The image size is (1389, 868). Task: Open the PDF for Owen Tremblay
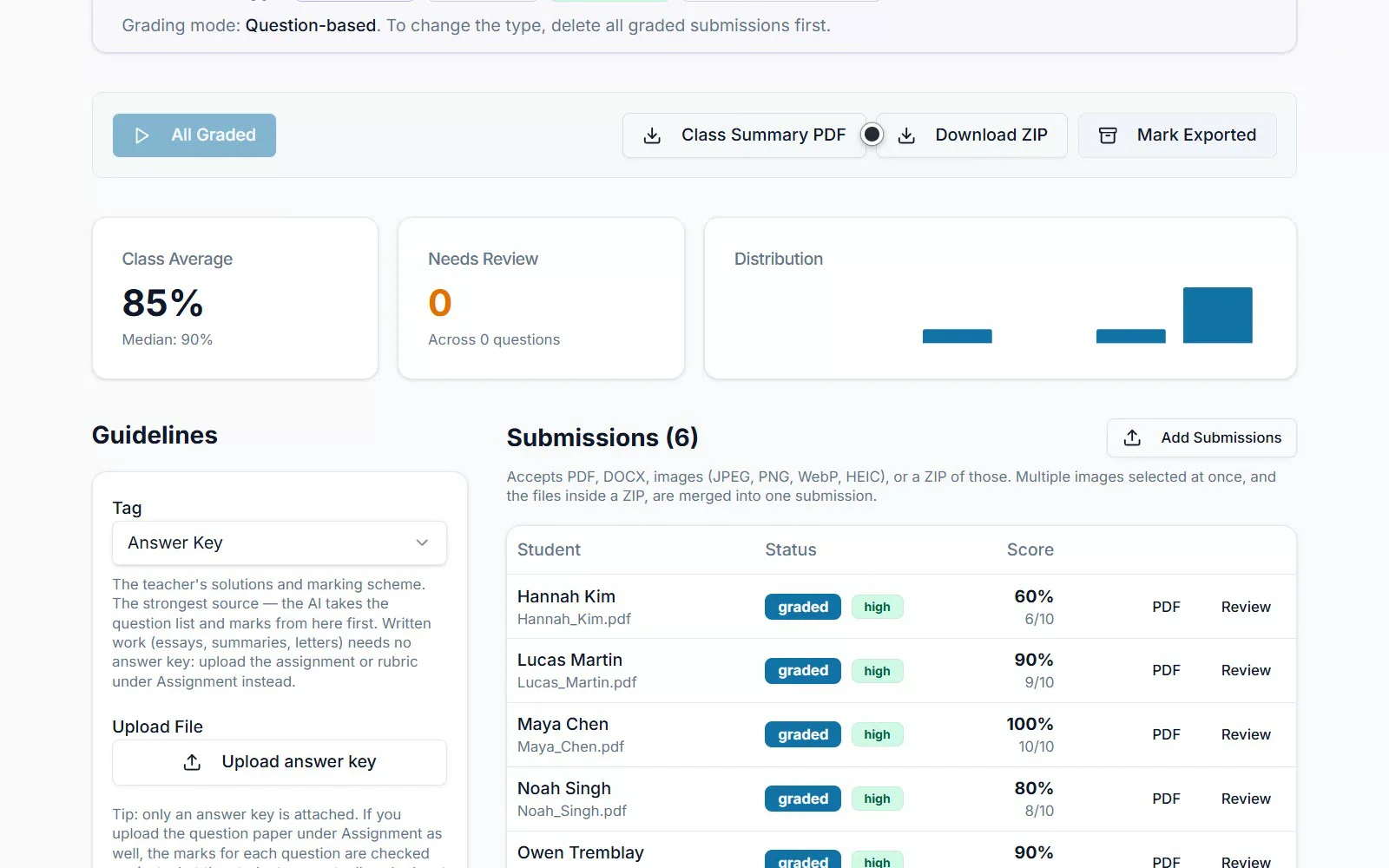[1166, 862]
